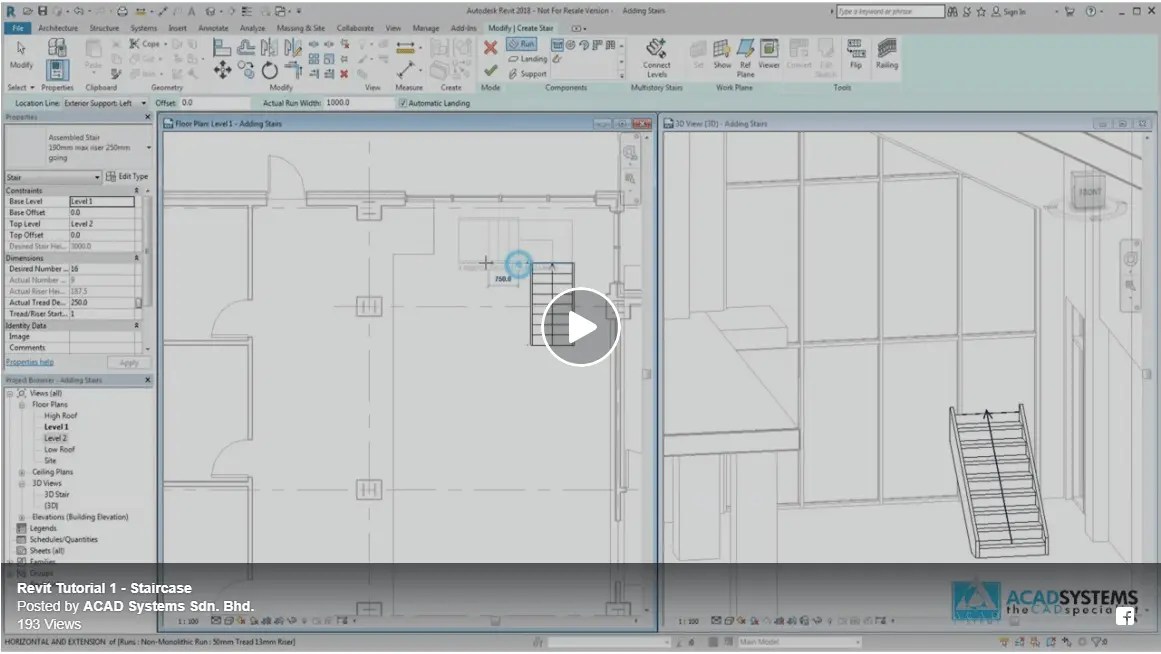
Task: Click the search binoculars icon
Action: (952, 11)
